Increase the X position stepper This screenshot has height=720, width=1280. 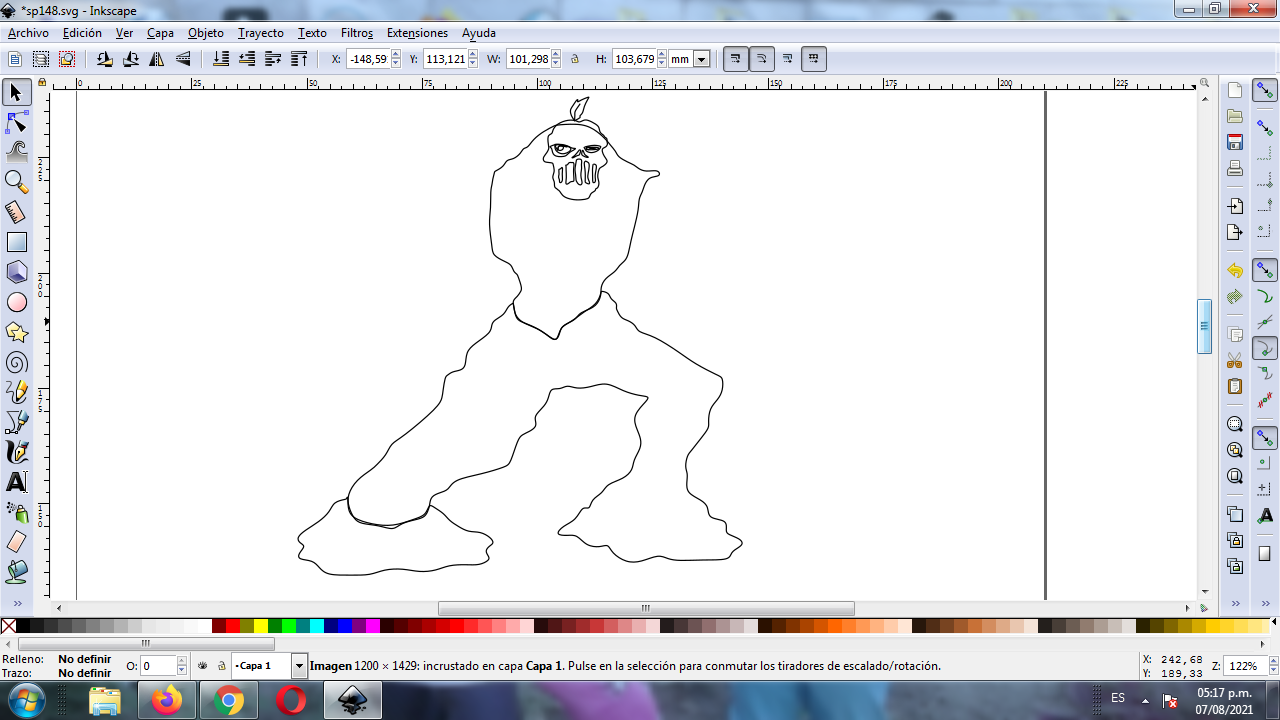395,54
